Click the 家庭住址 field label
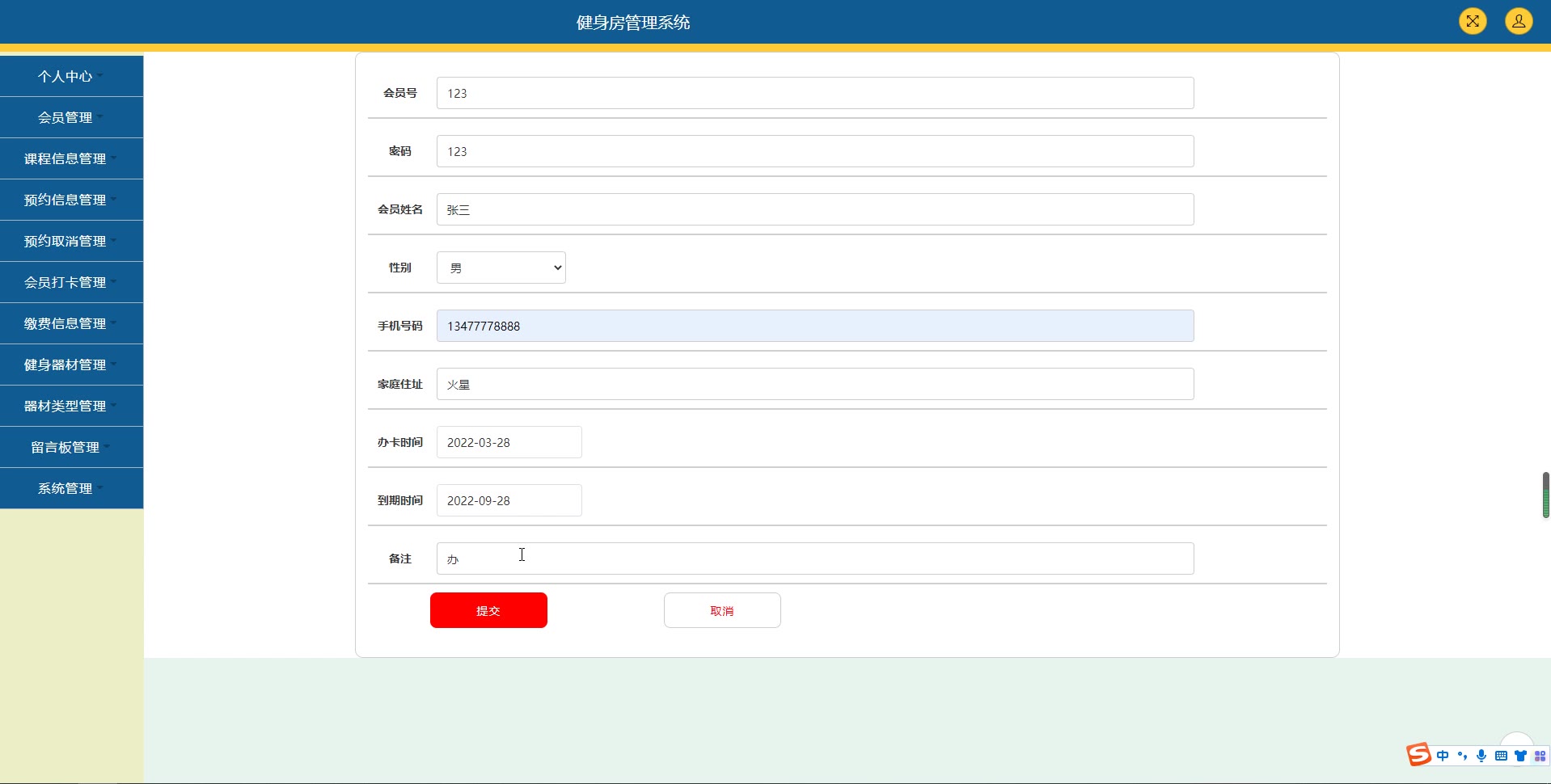Viewport: 1551px width, 784px height. point(400,384)
